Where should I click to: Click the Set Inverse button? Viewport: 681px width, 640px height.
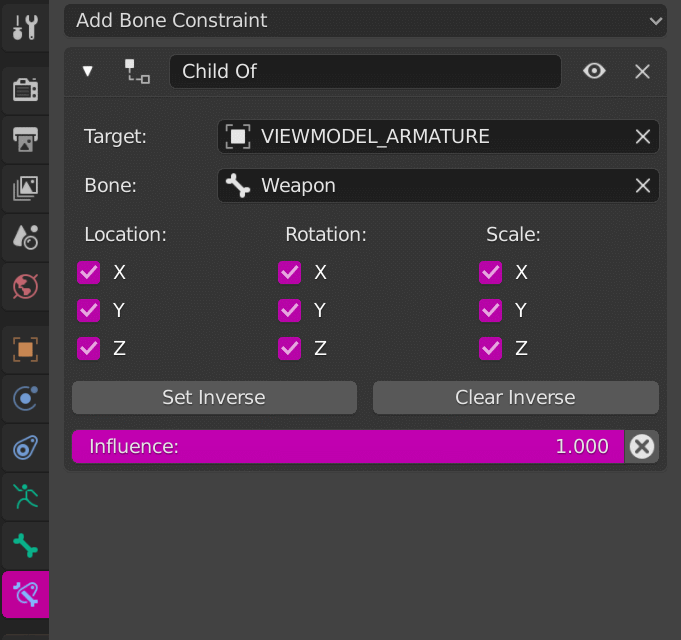pos(214,397)
